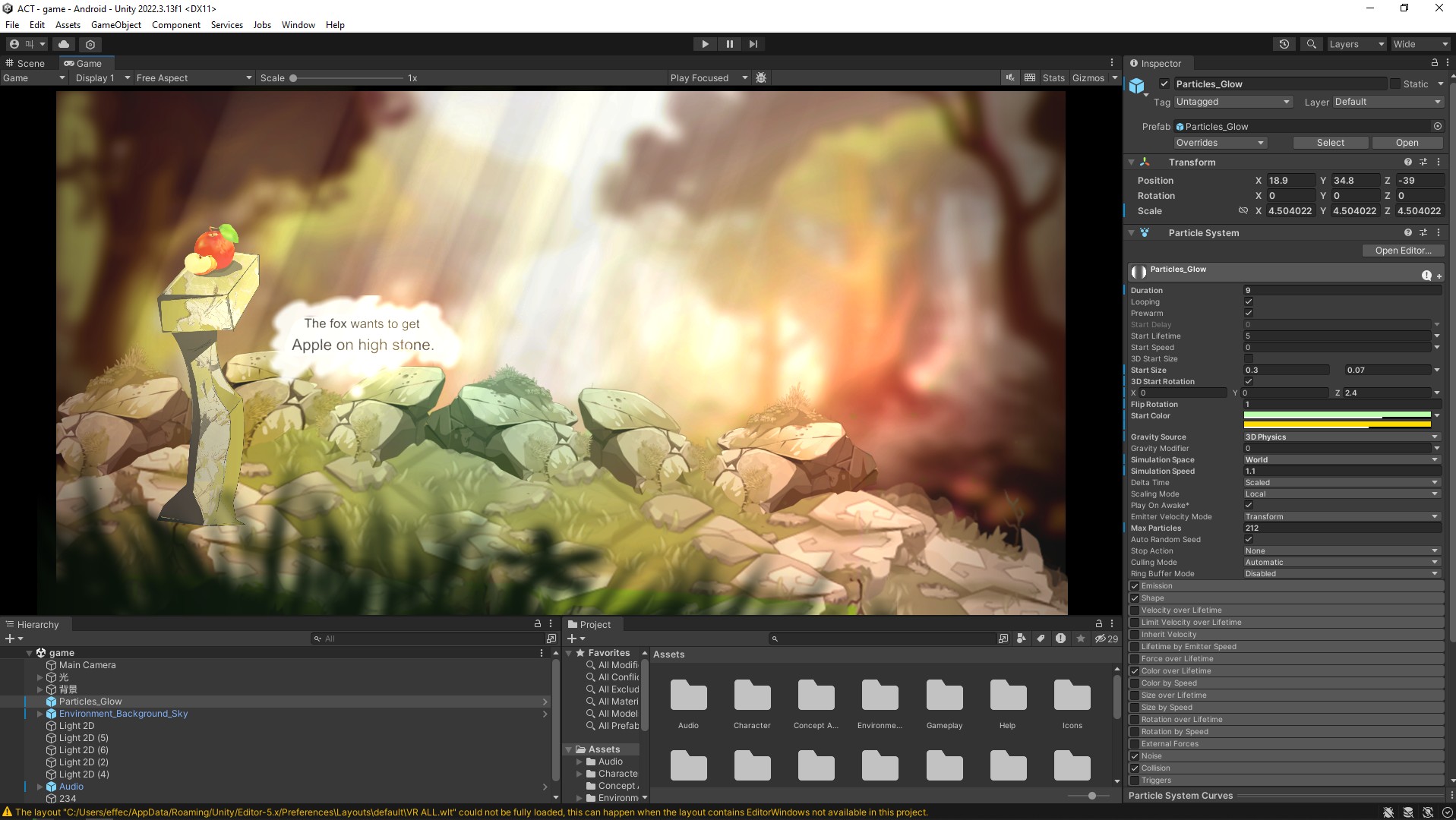Image resolution: width=1456 pixels, height=820 pixels.
Task: Switch to the Scene tab
Action: coord(26,63)
